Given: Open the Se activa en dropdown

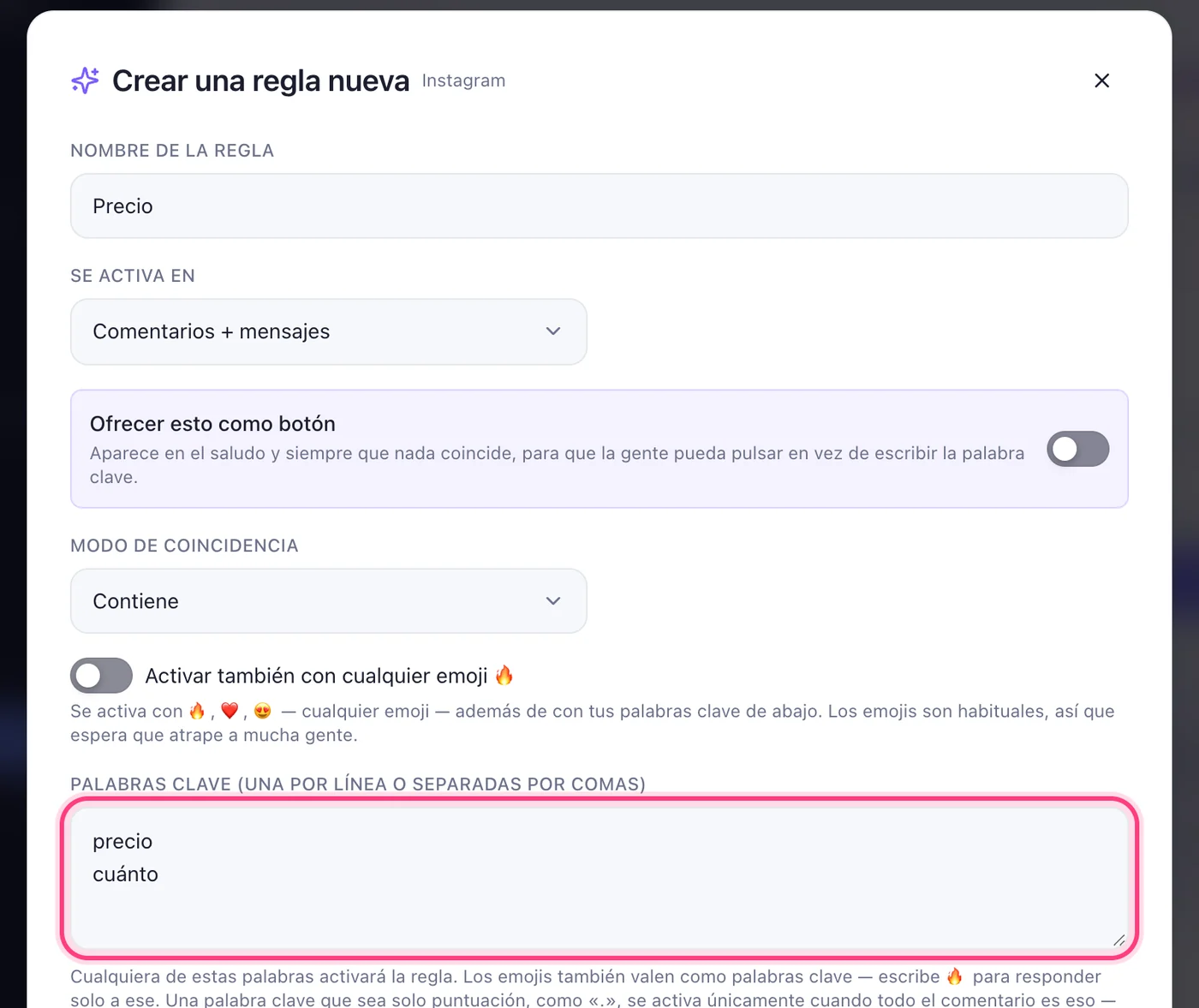Looking at the screenshot, I should [x=328, y=331].
